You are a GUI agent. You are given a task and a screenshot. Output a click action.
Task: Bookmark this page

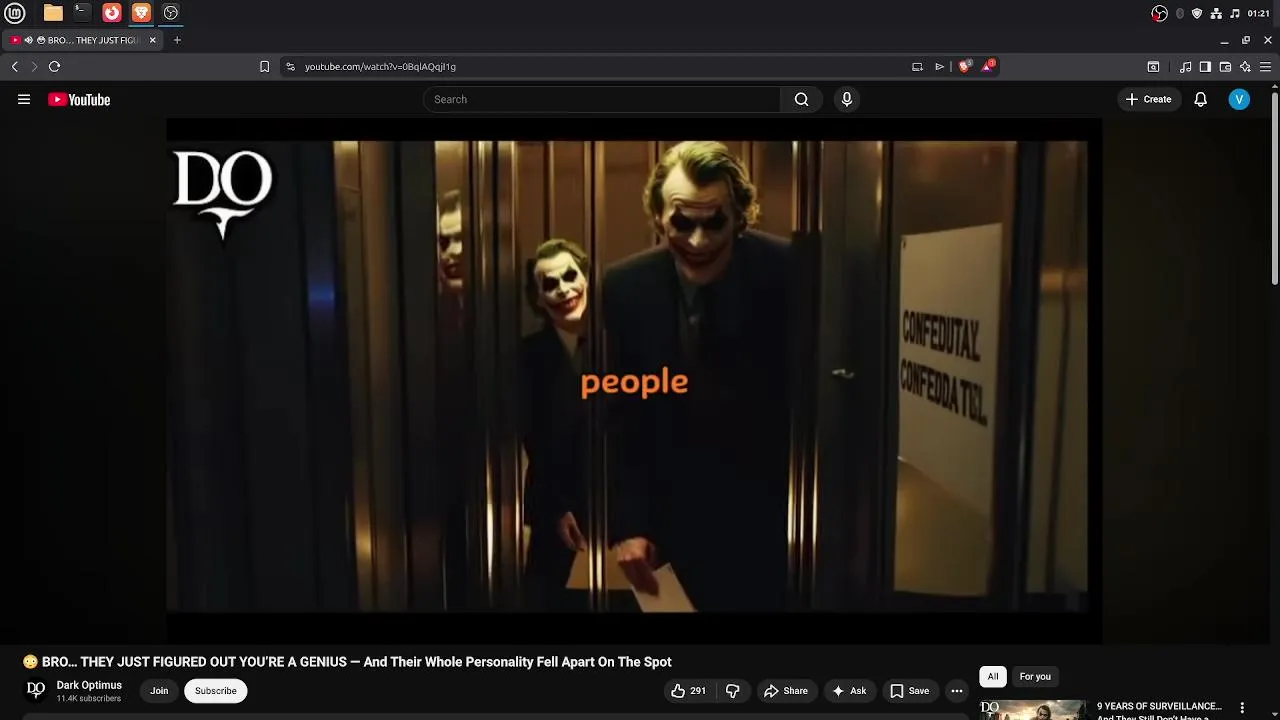click(x=264, y=67)
